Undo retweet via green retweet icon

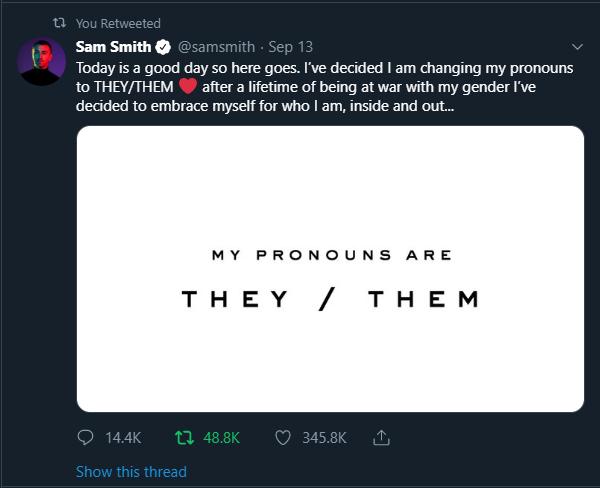[x=184, y=437]
